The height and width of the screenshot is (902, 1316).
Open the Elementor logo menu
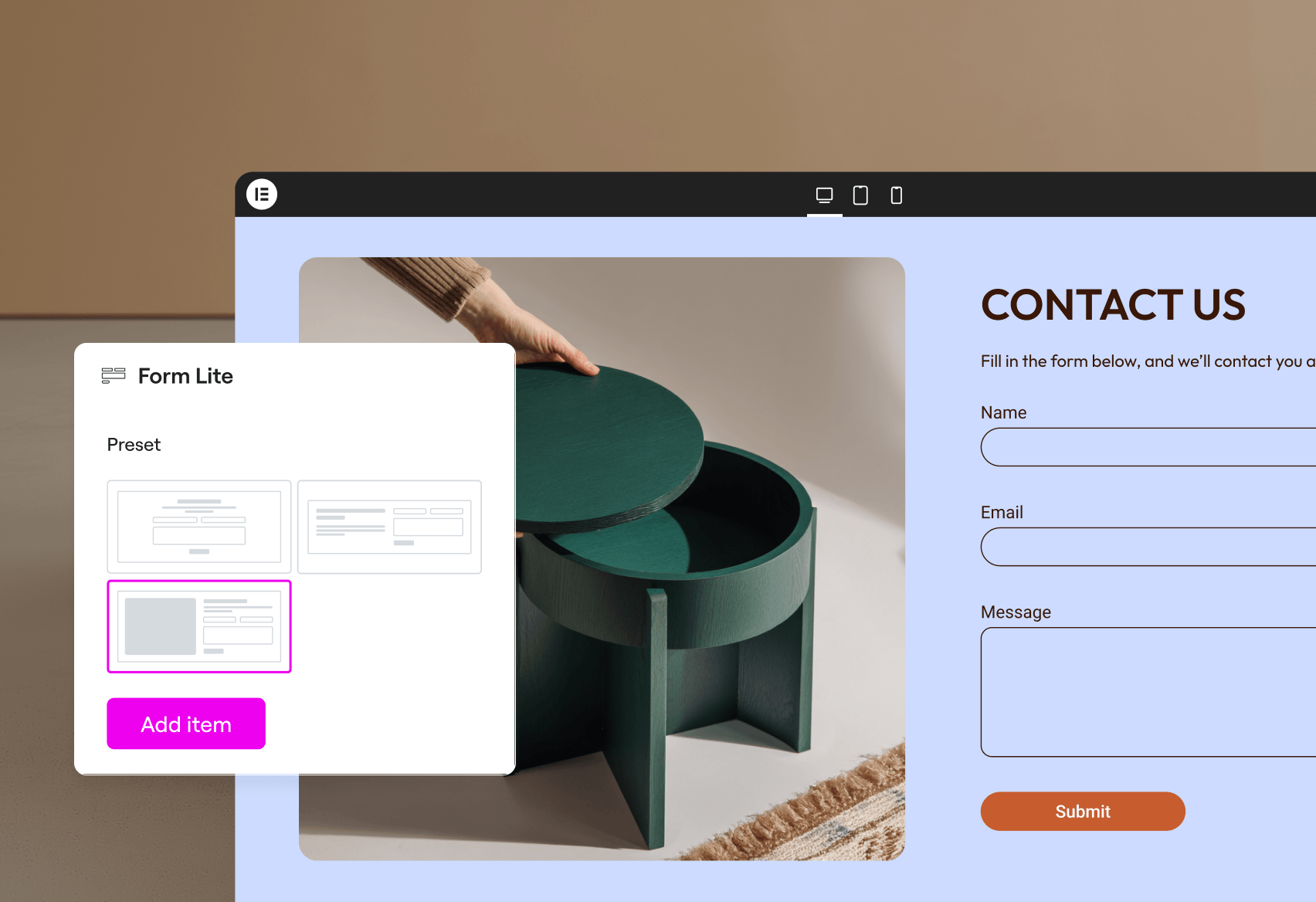[262, 194]
